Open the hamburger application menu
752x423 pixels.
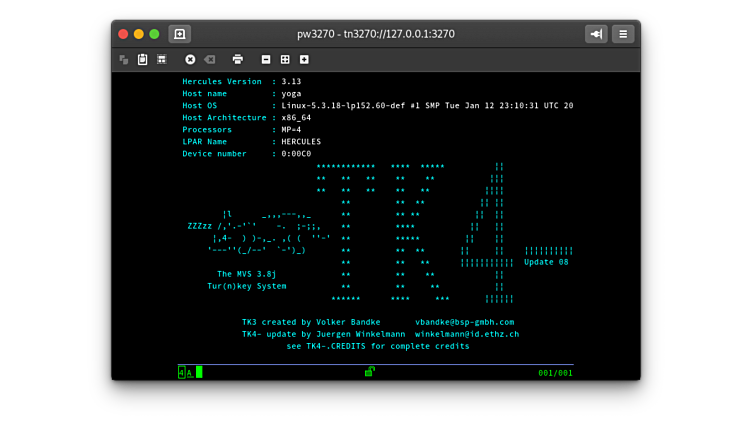(623, 34)
